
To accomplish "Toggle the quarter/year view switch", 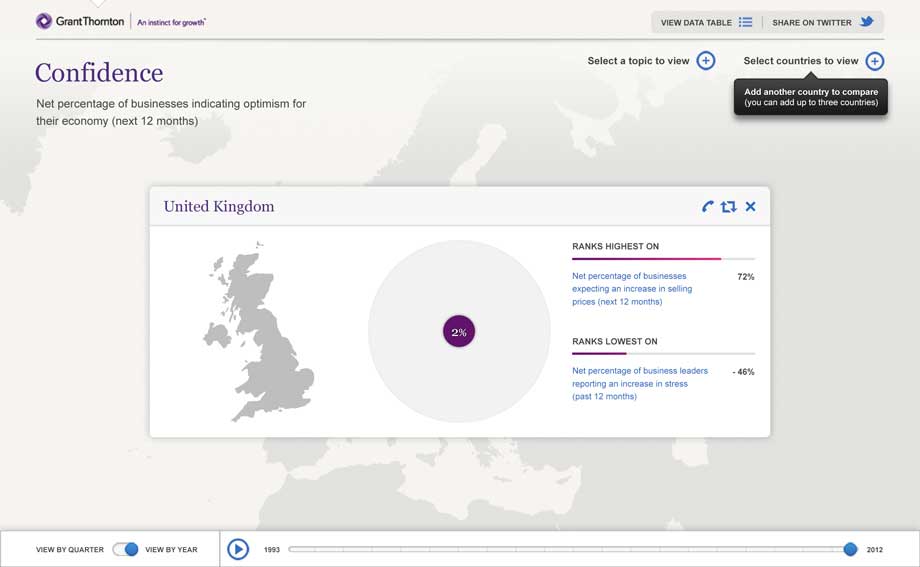I will click(x=125, y=549).
